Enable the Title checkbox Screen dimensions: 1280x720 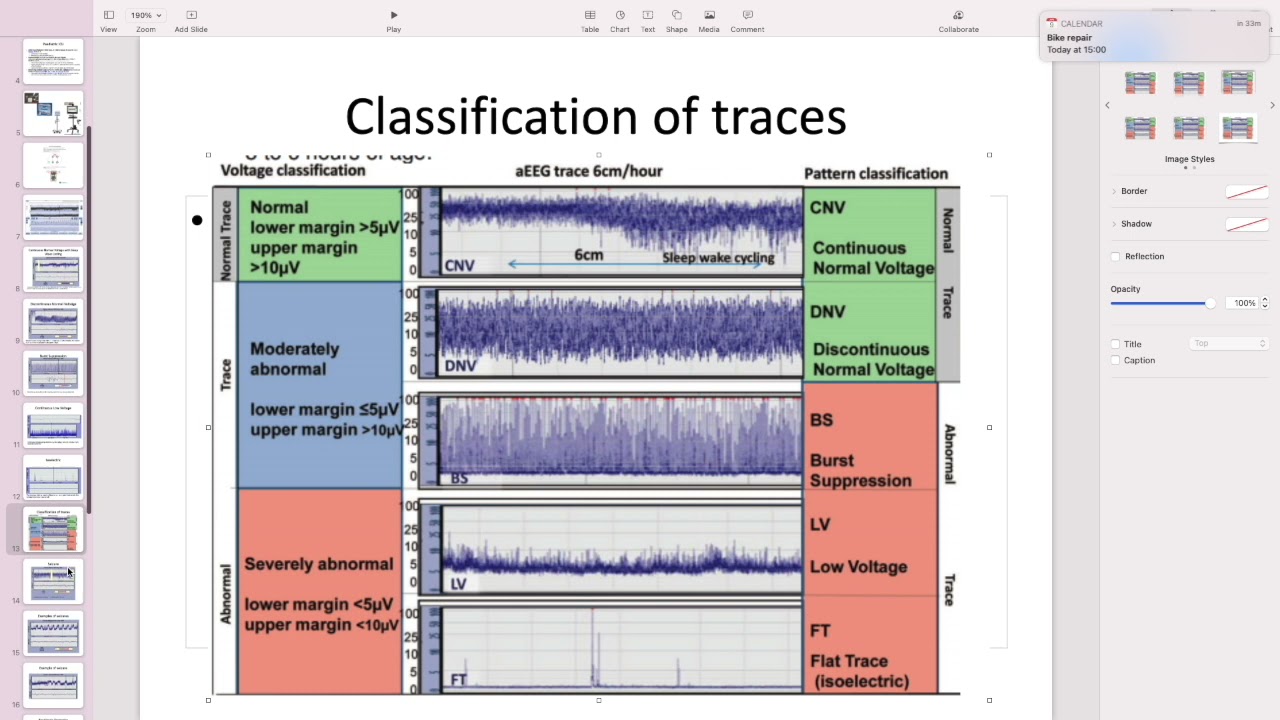1116,344
